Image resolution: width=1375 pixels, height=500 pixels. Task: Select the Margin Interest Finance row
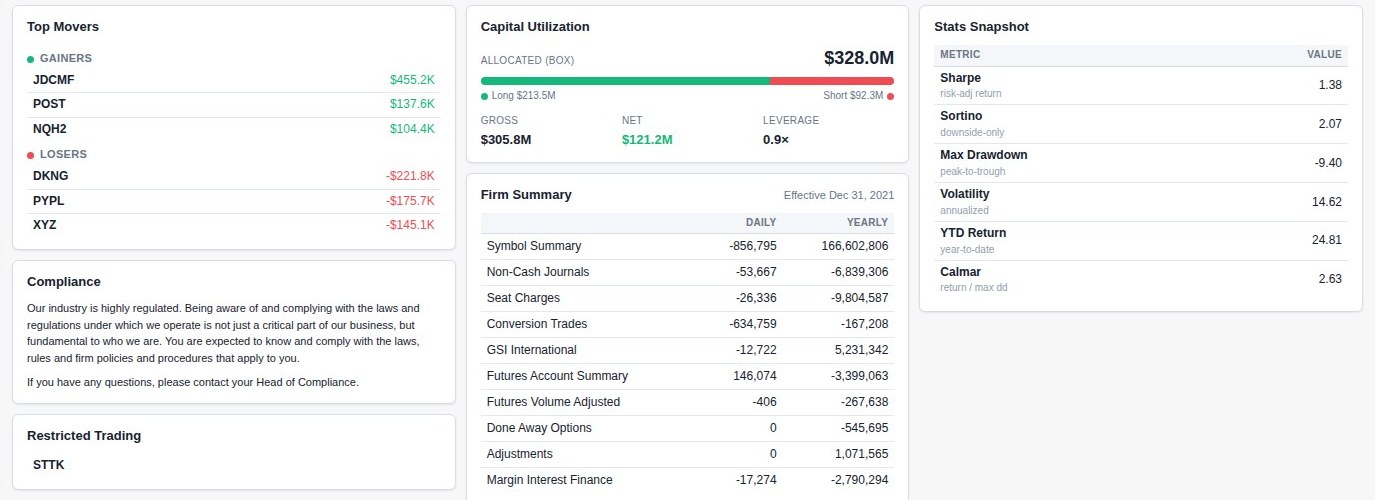[x=687, y=480]
